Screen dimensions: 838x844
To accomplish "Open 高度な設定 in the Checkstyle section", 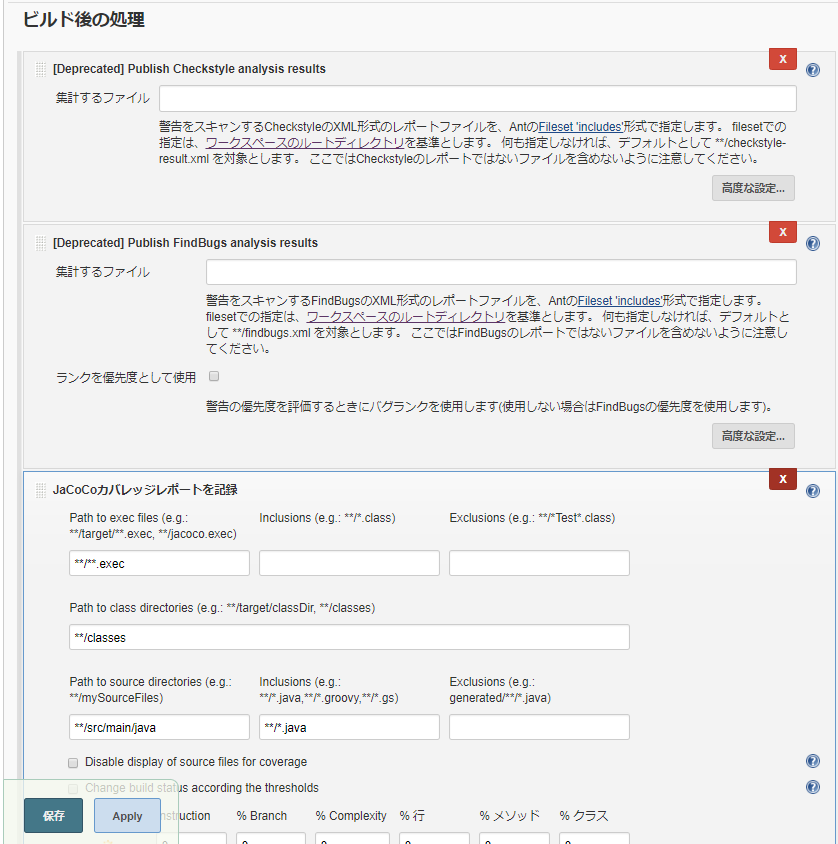I will click(x=753, y=187).
